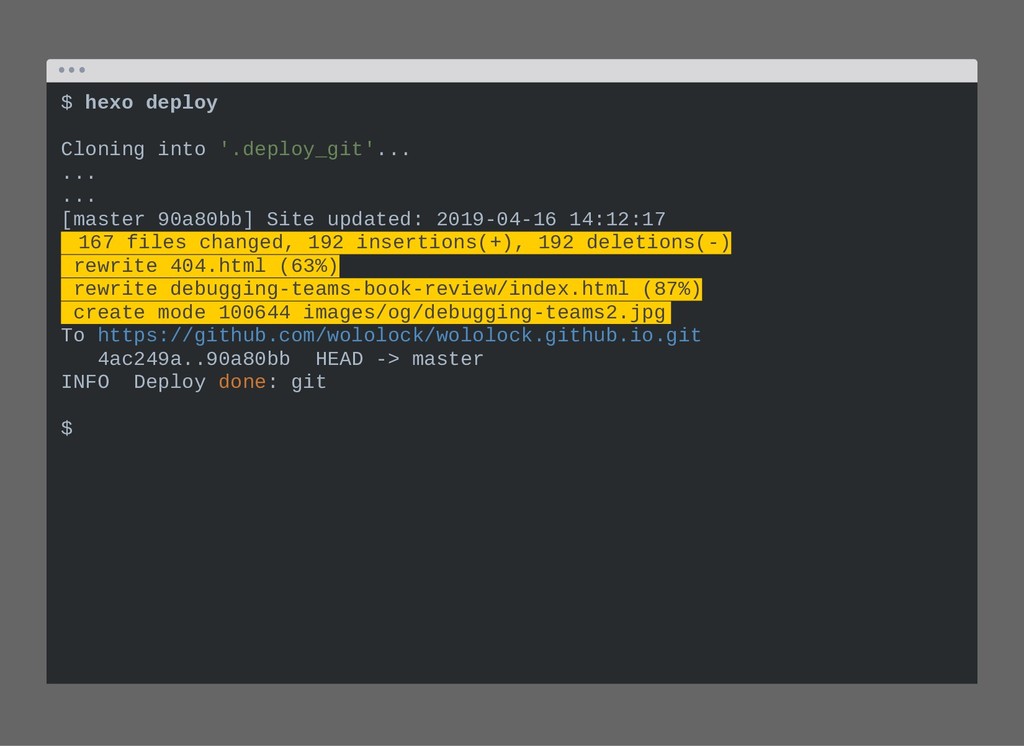The width and height of the screenshot is (1024, 746).
Task: Click the '4ac249a..90a80bb' hash range
Action: tap(194, 359)
